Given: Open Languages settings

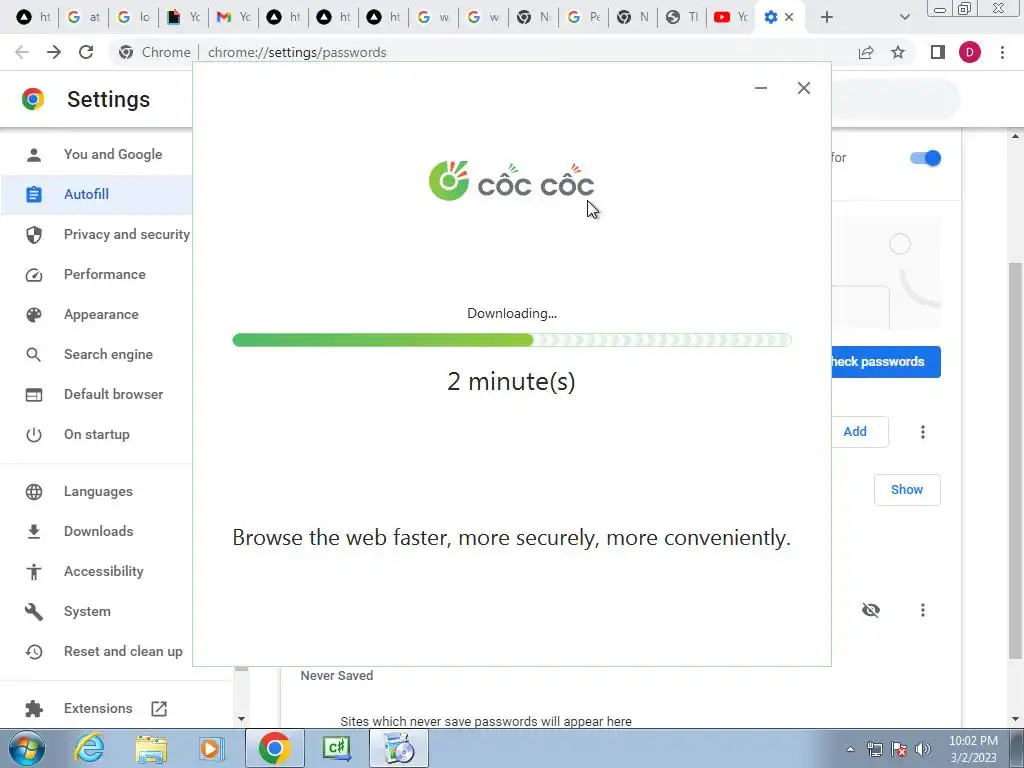Looking at the screenshot, I should pos(98,492).
